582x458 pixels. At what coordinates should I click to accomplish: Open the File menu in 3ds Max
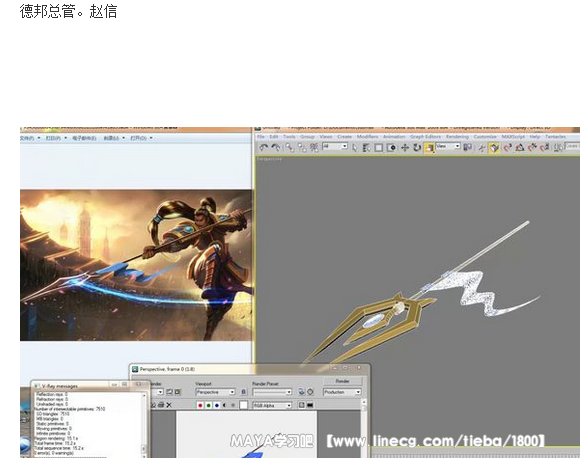[x=261, y=137]
